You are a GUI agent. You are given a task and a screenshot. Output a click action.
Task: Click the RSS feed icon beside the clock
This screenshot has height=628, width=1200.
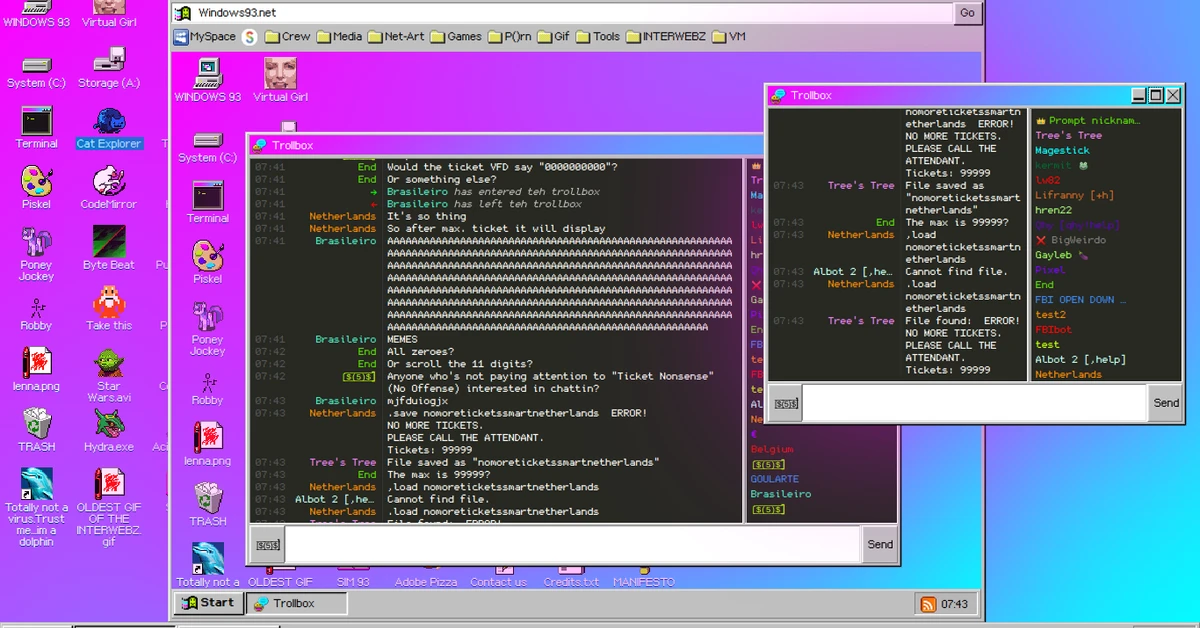pyautogui.click(x=928, y=604)
